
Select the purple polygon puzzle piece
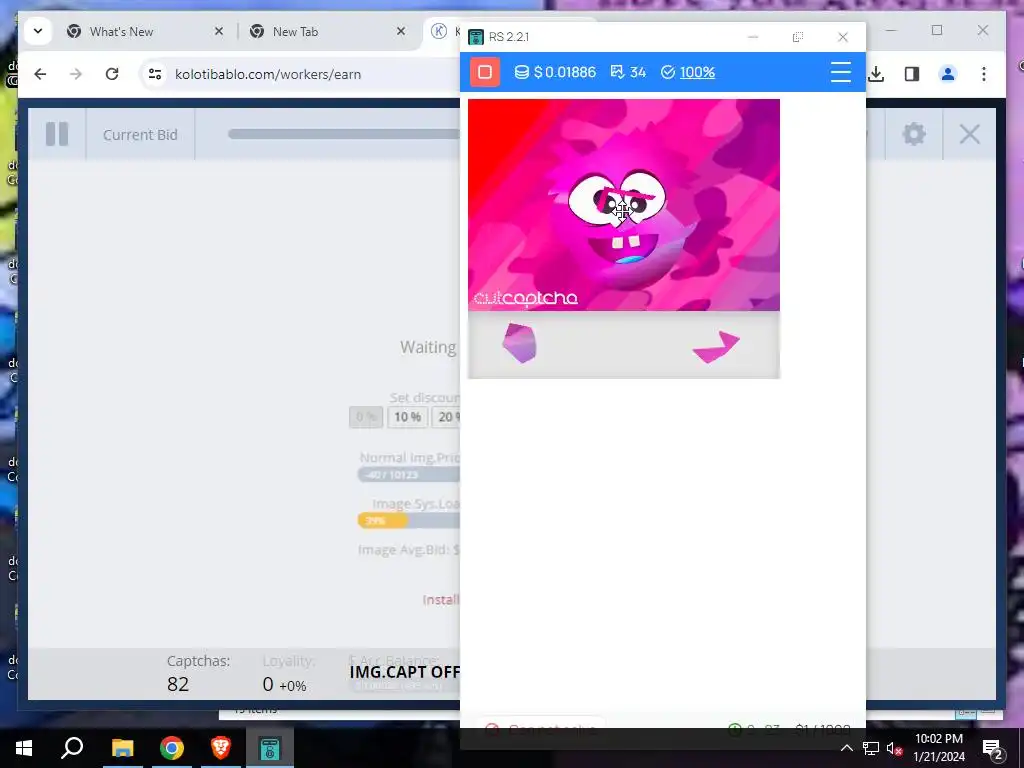point(520,343)
